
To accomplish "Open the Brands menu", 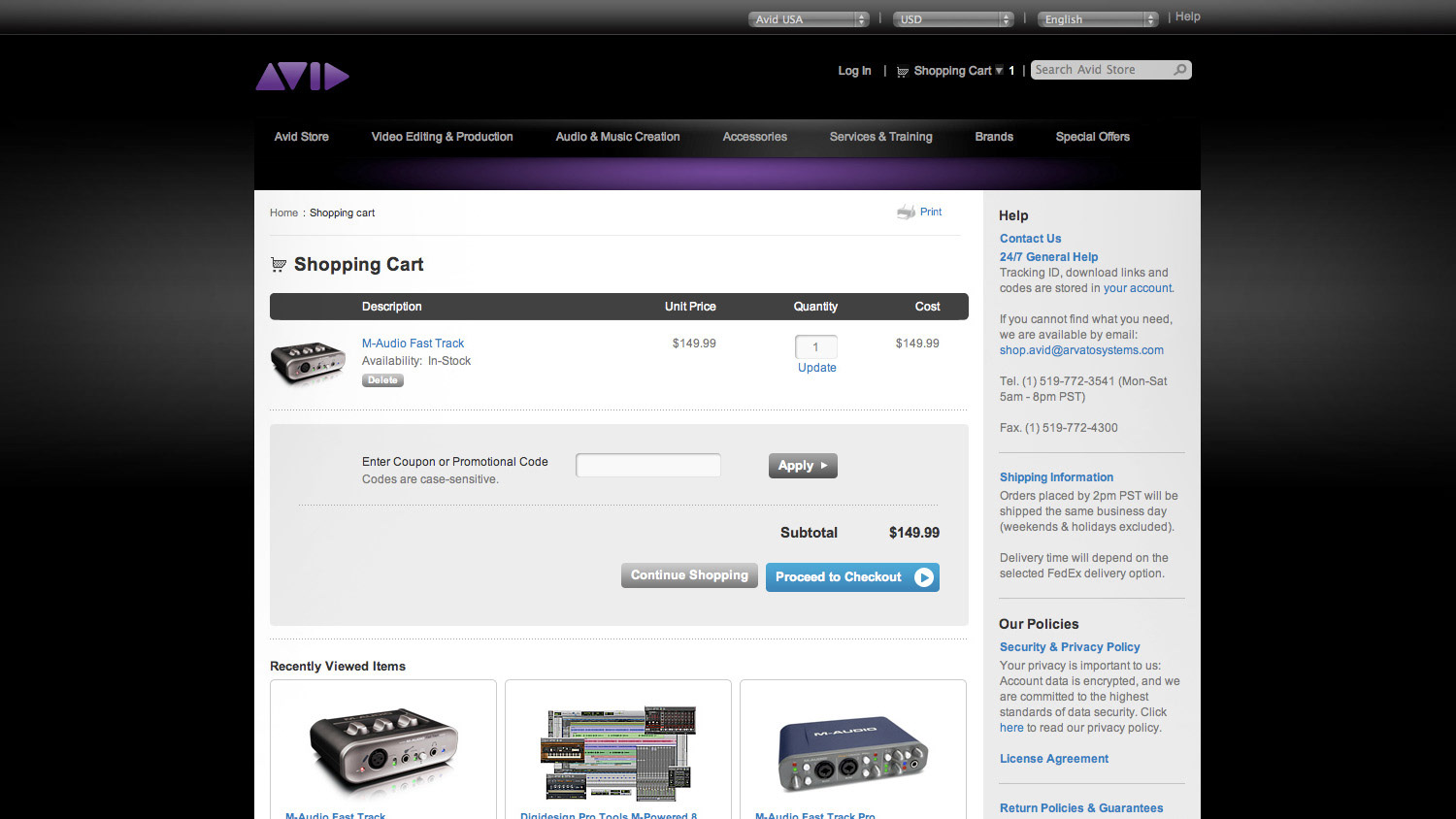I will (x=994, y=137).
